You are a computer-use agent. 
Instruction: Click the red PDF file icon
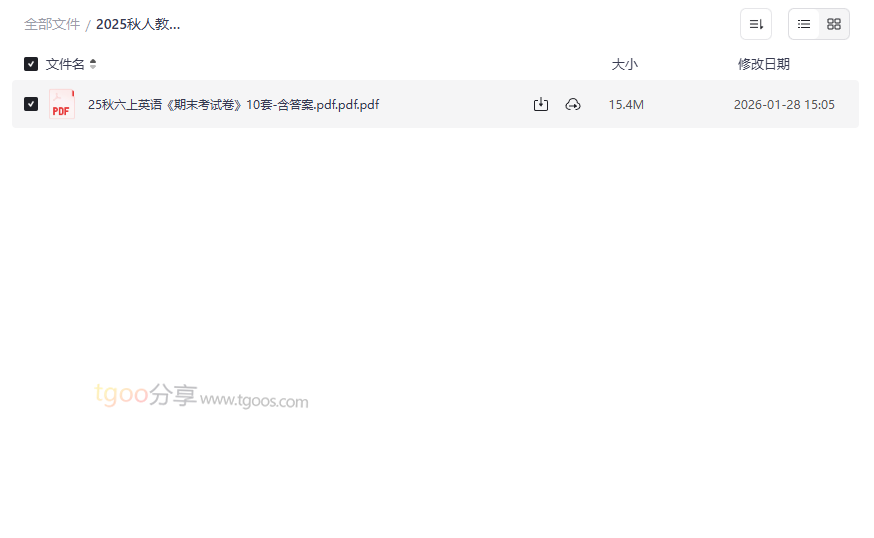pyautogui.click(x=61, y=104)
